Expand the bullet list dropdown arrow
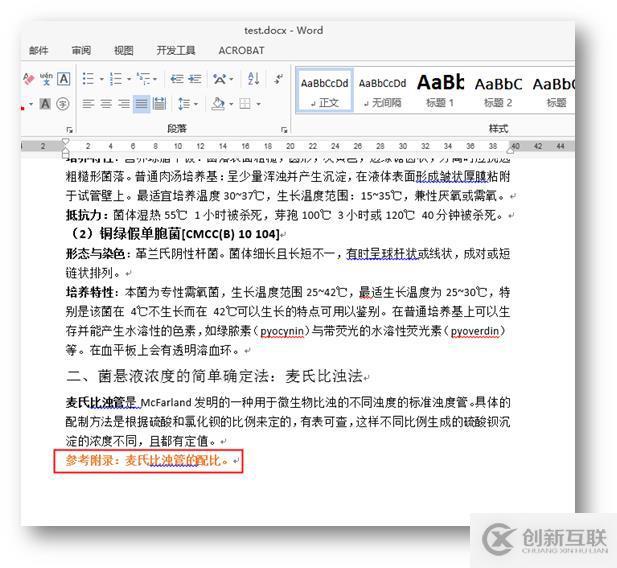 (102, 79)
